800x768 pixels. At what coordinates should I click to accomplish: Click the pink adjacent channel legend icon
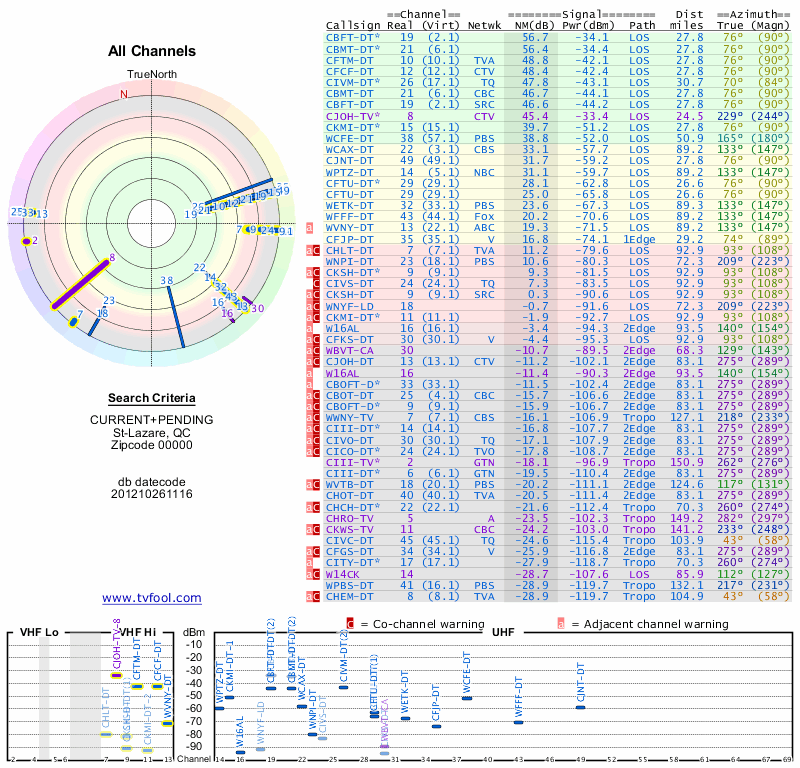(x=561, y=623)
